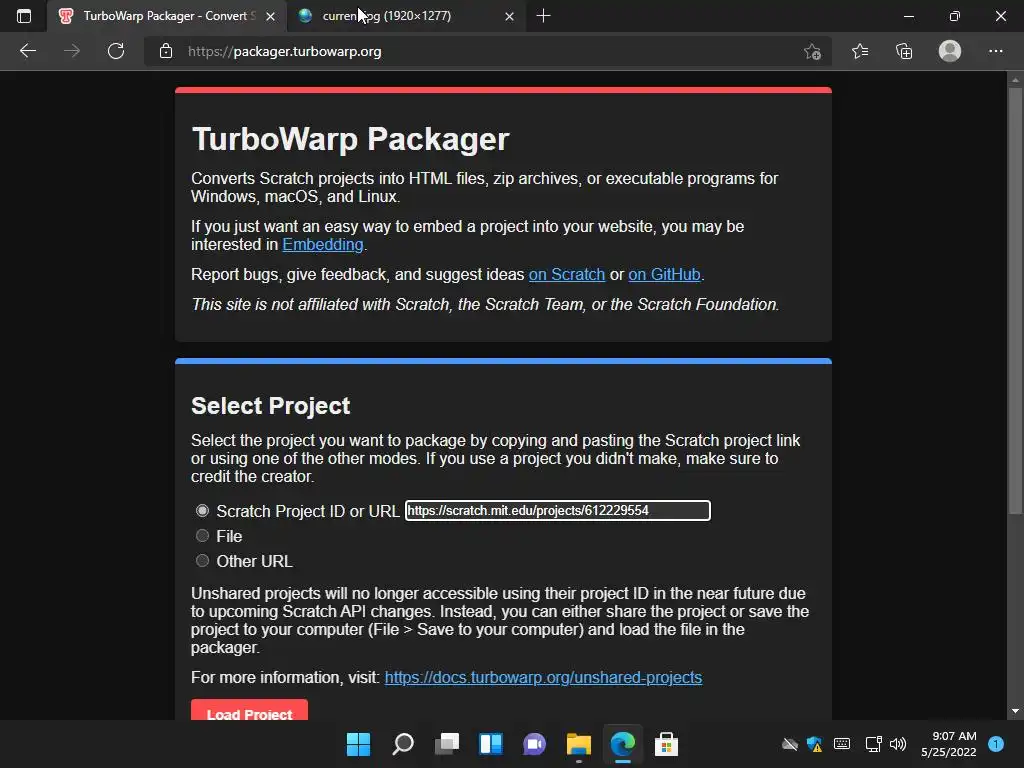This screenshot has height=768, width=1024.
Task: Click the touch keyboard tray icon
Action: 842,744
